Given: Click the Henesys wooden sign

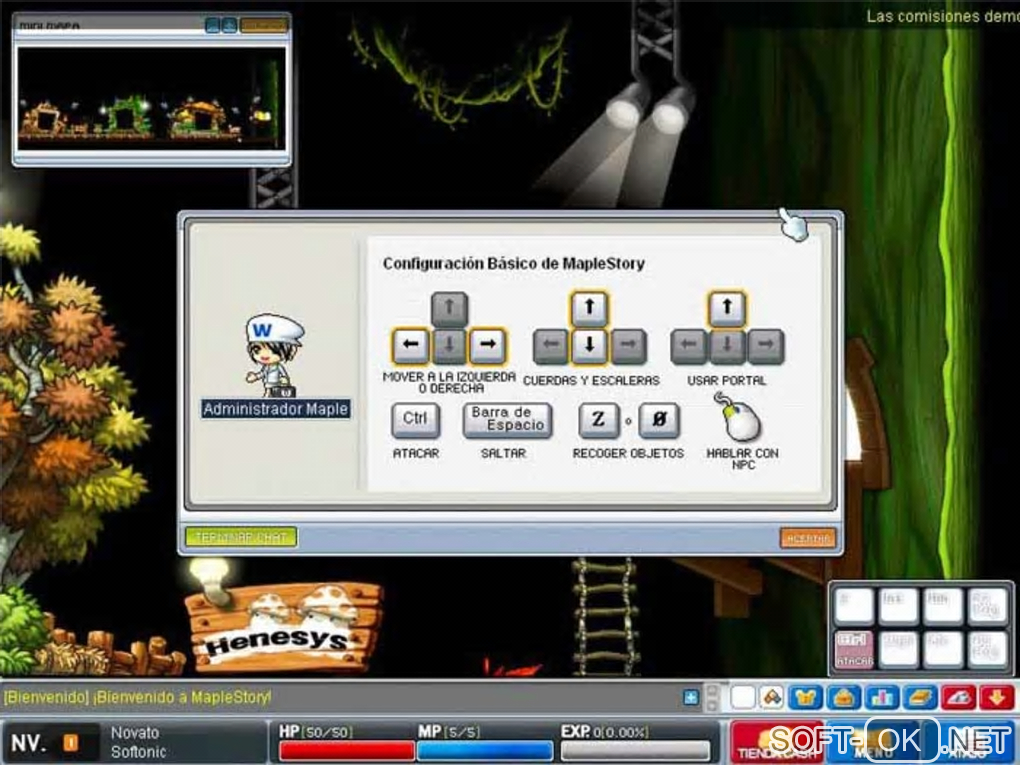Looking at the screenshot, I should coord(284,628).
